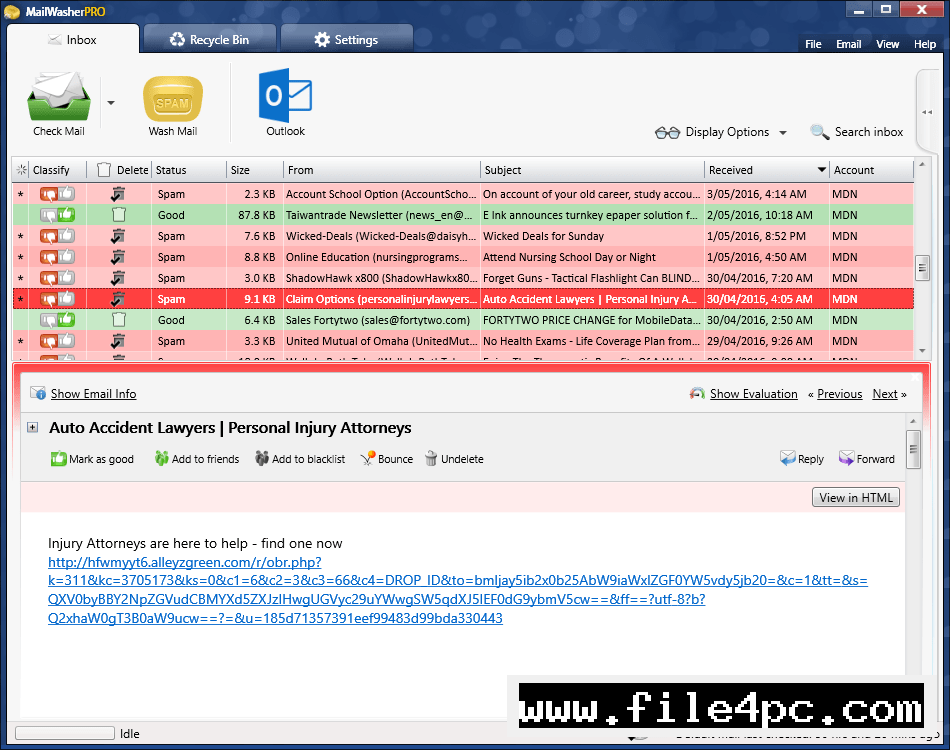Screen dimensions: 950x750
Task: Toggle classify thumbs for Online Education email
Action: [58, 257]
